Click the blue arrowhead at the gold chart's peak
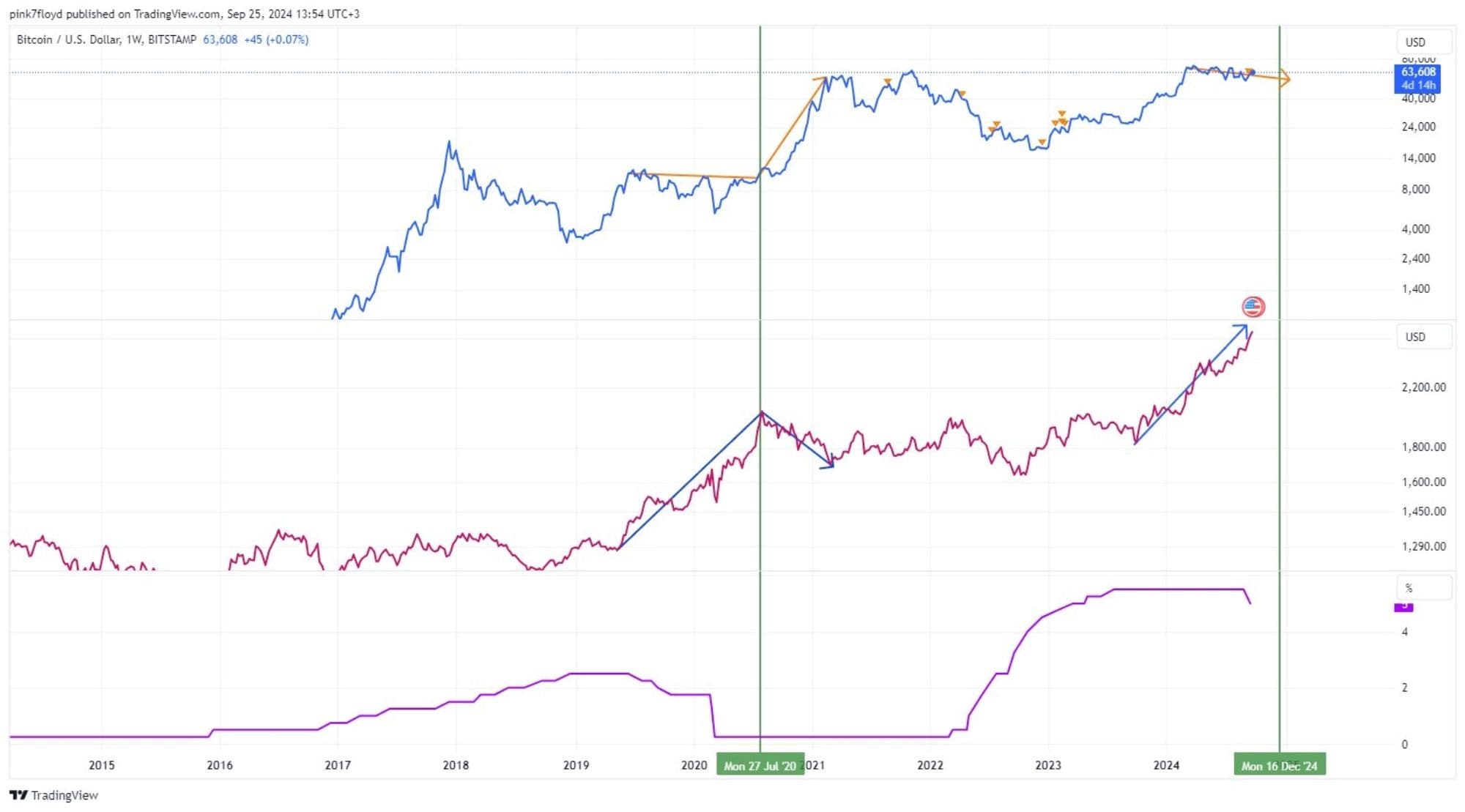1465x812 pixels. (1242, 329)
